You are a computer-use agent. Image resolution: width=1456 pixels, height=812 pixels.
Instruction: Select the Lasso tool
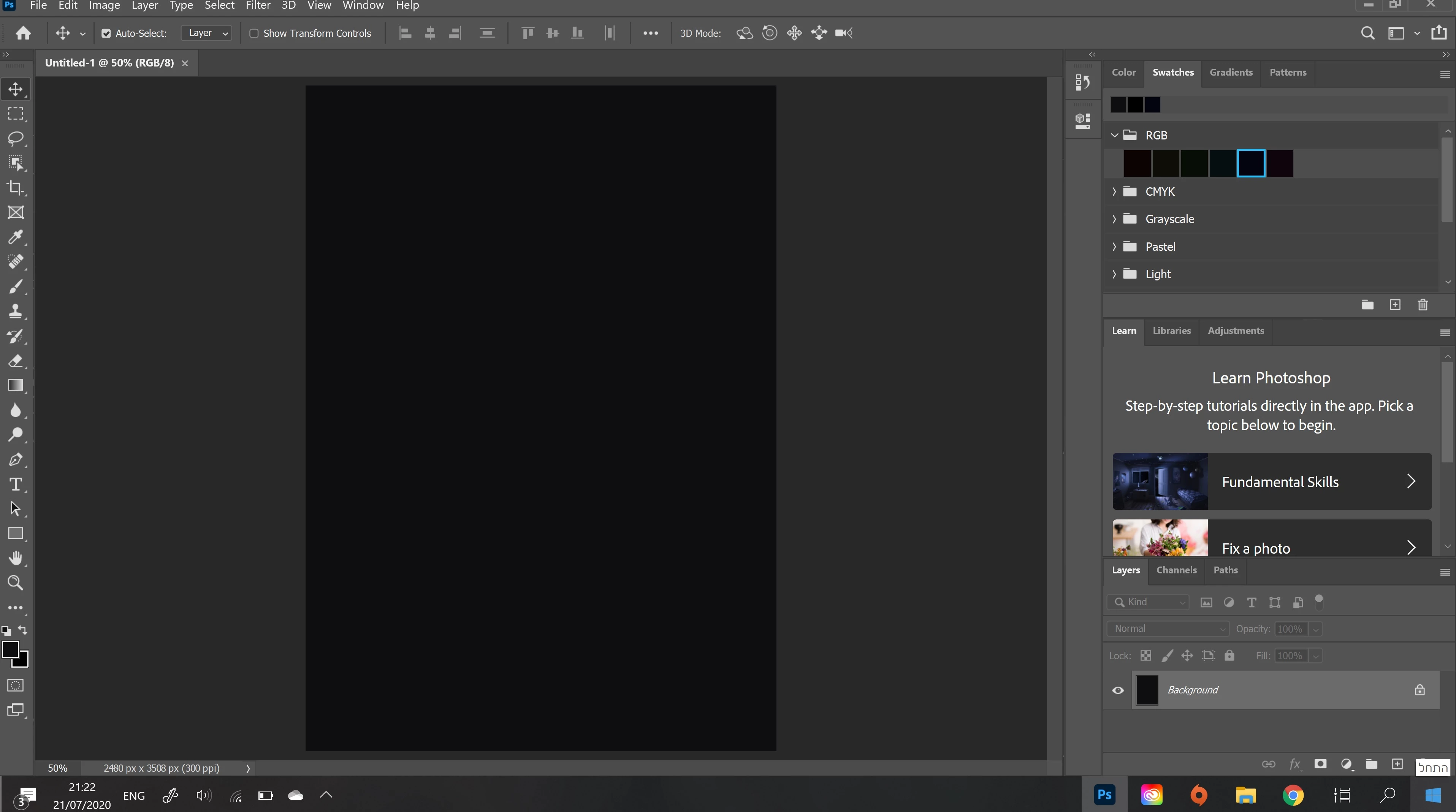pyautogui.click(x=15, y=138)
